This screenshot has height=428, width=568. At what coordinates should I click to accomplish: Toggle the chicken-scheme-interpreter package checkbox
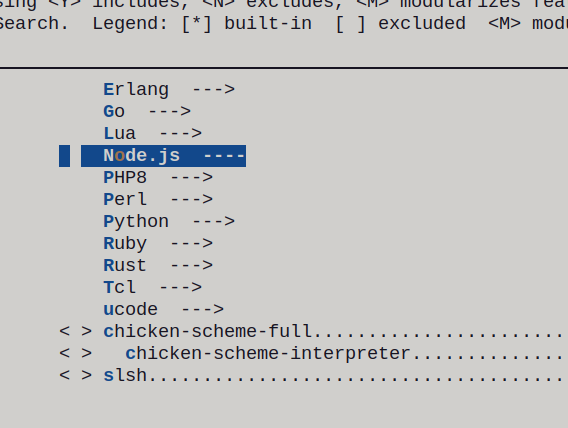tap(75, 354)
